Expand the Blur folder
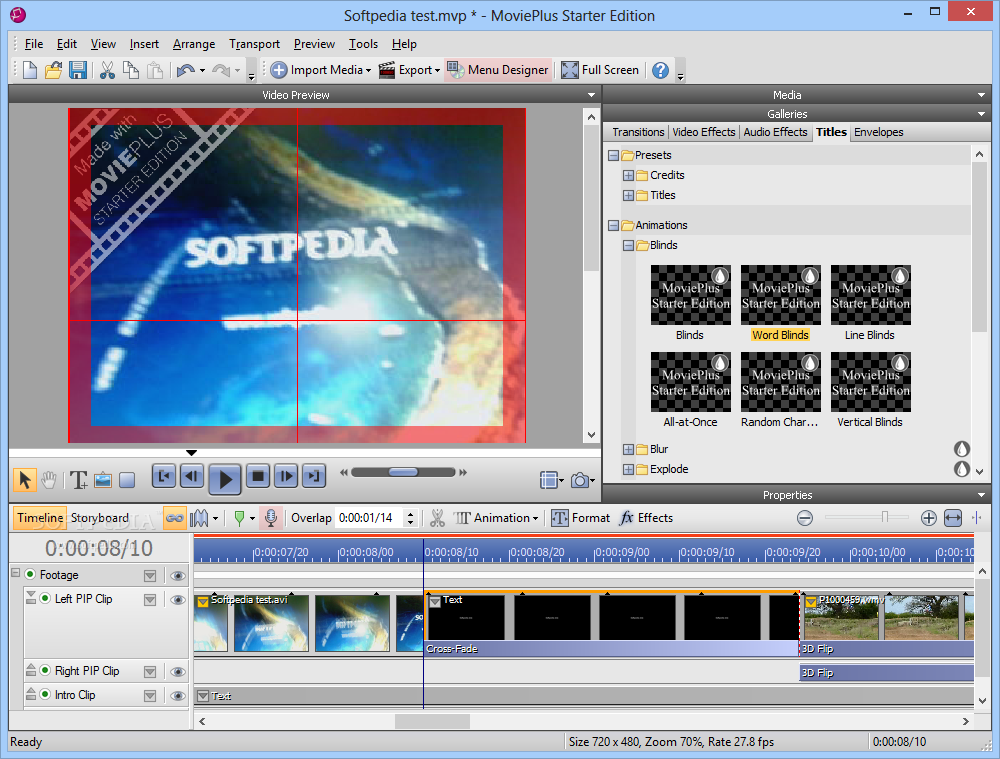Screen dimensions: 1000x759 (x=628, y=449)
